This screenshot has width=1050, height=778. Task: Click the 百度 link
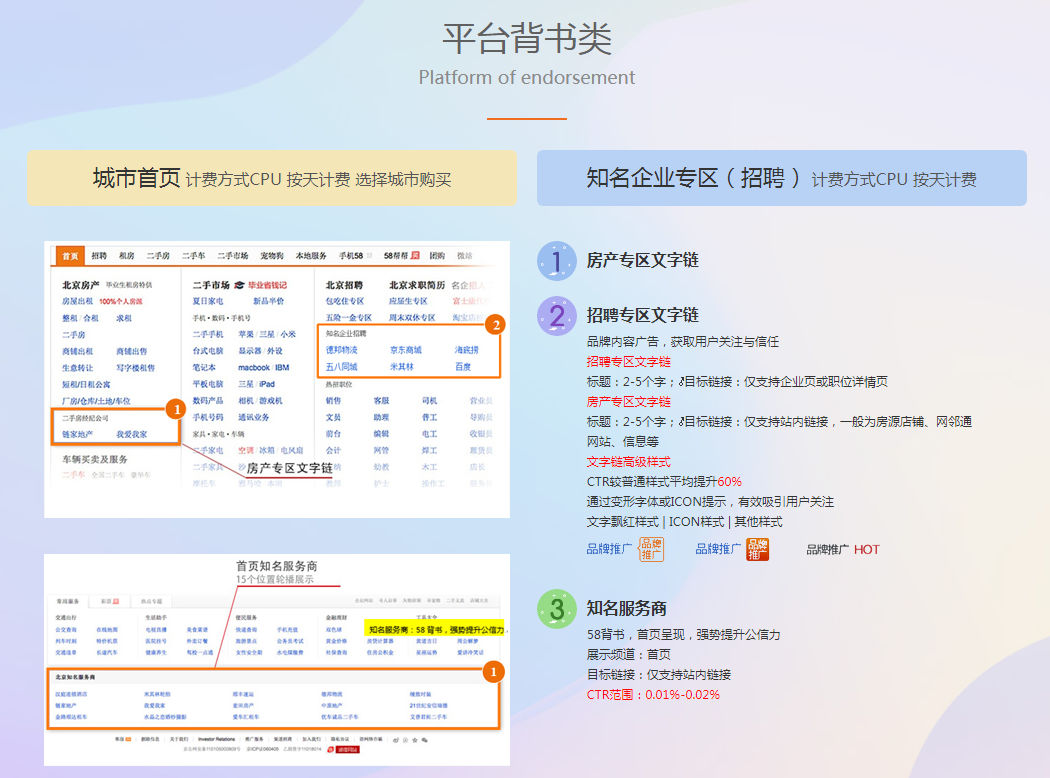pos(463,367)
